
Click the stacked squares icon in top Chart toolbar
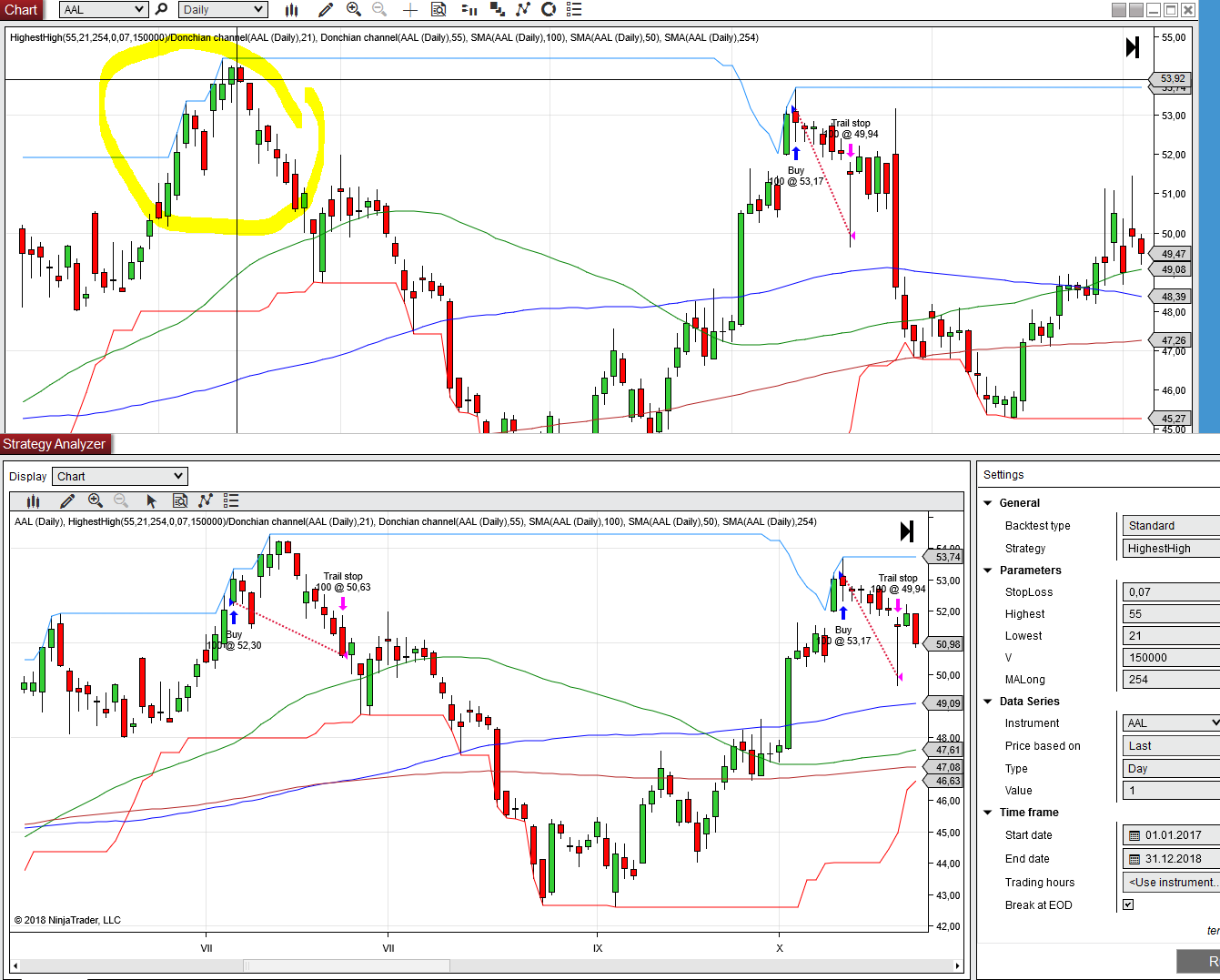point(497,9)
